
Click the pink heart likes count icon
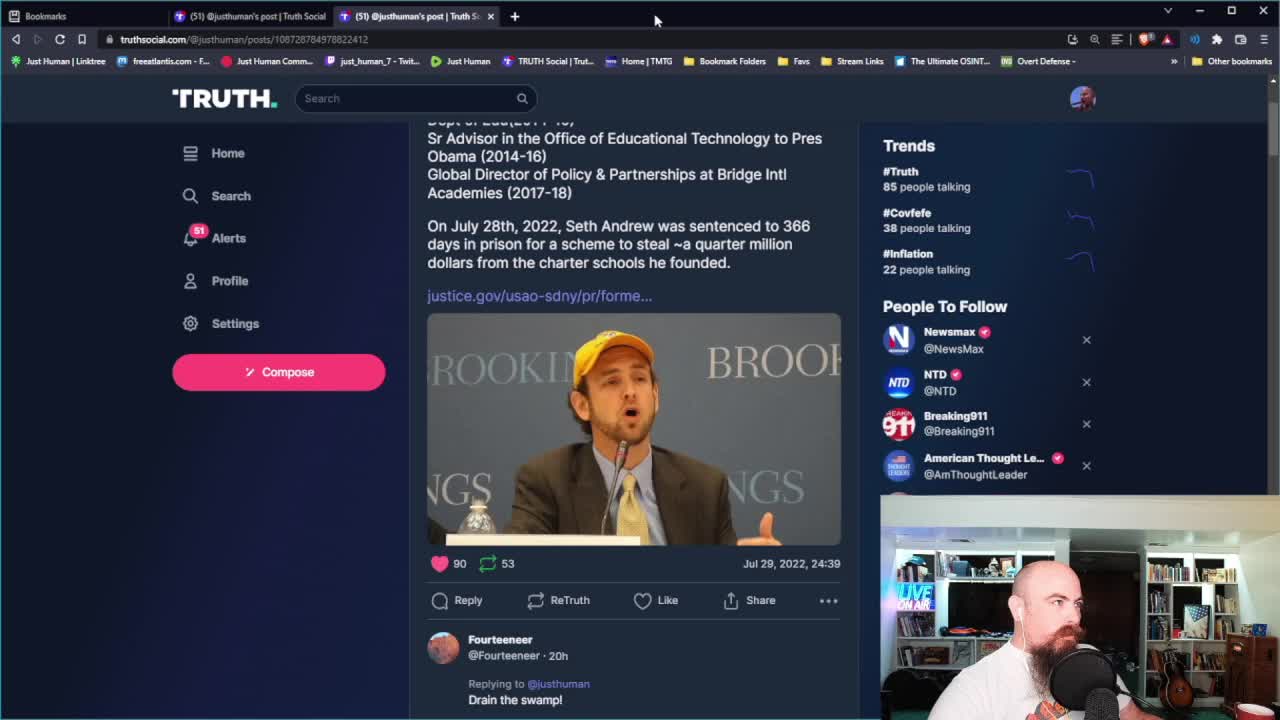point(440,564)
